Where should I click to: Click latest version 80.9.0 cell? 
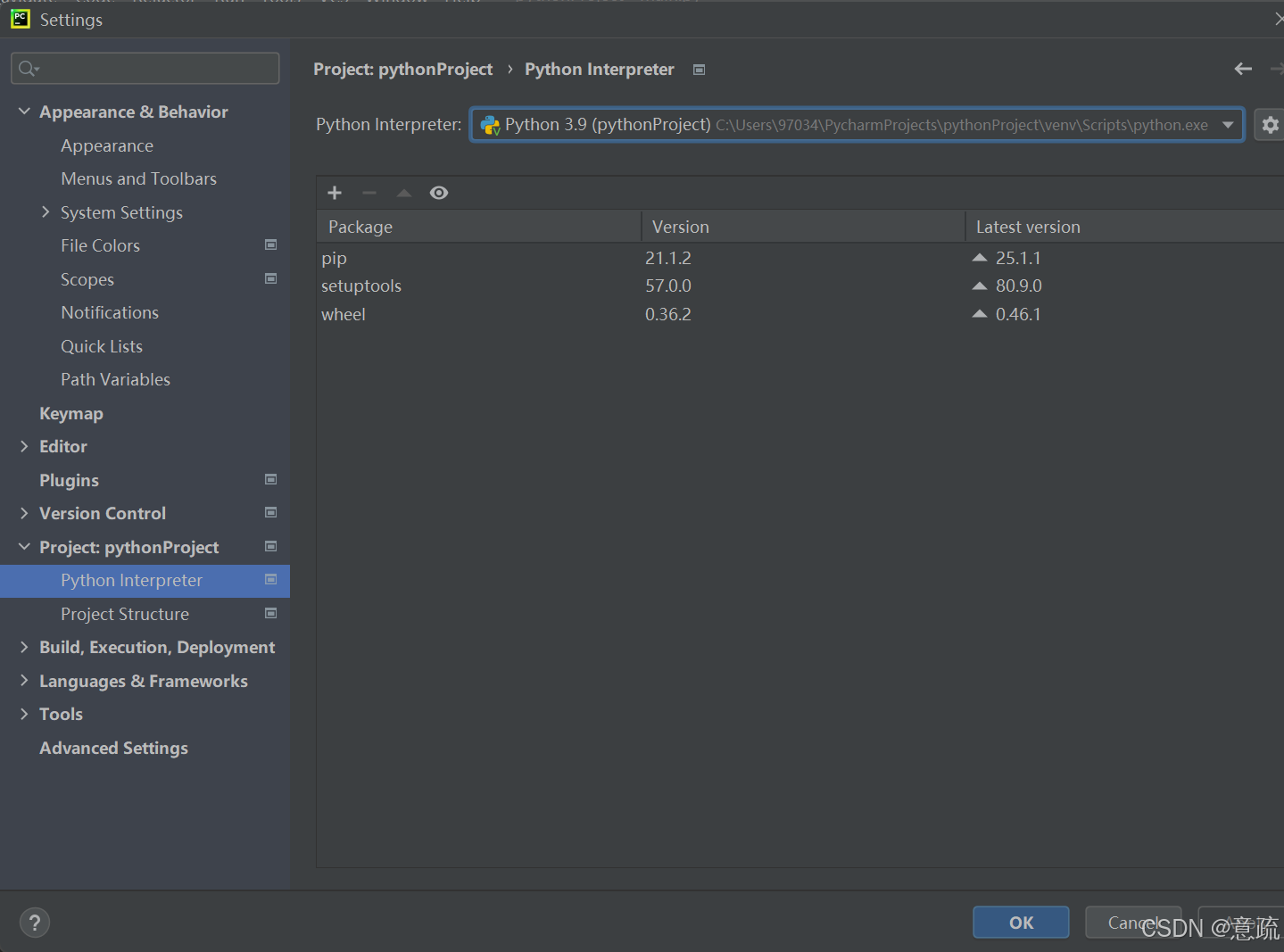click(1019, 286)
